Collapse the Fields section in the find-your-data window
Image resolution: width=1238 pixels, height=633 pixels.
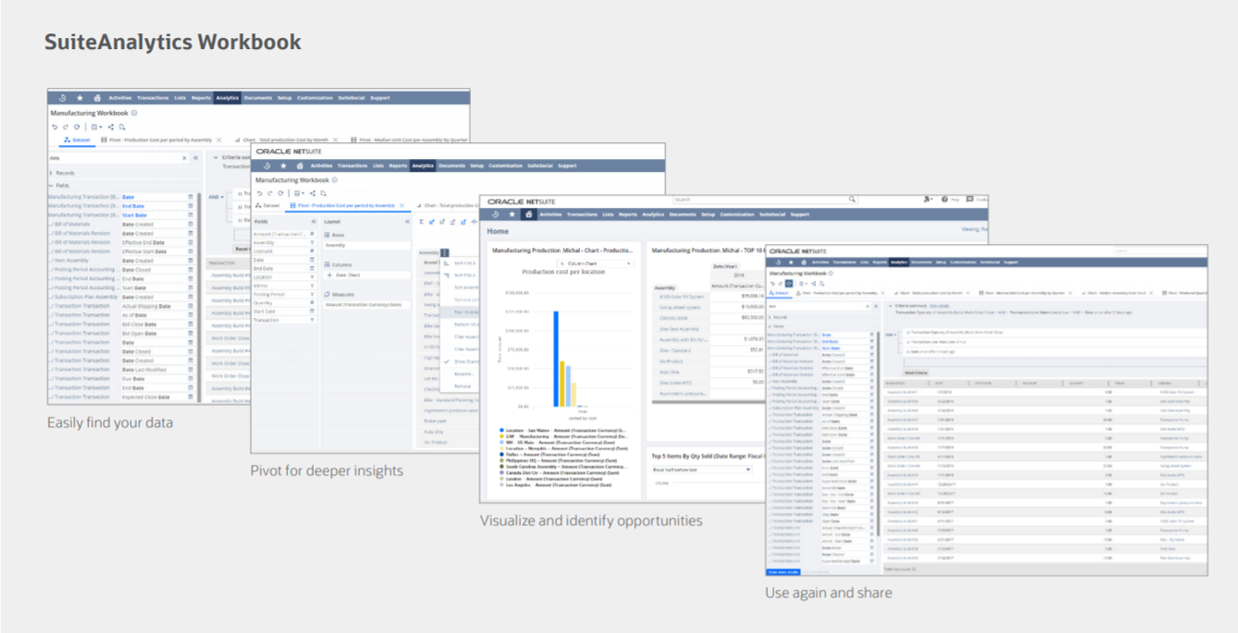coord(51,186)
